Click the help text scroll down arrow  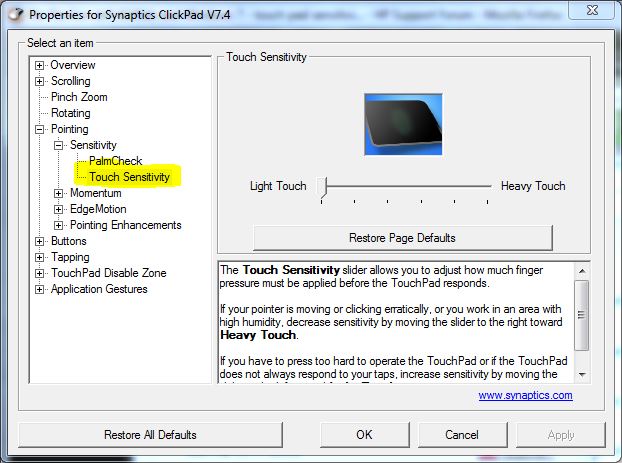tap(582, 375)
